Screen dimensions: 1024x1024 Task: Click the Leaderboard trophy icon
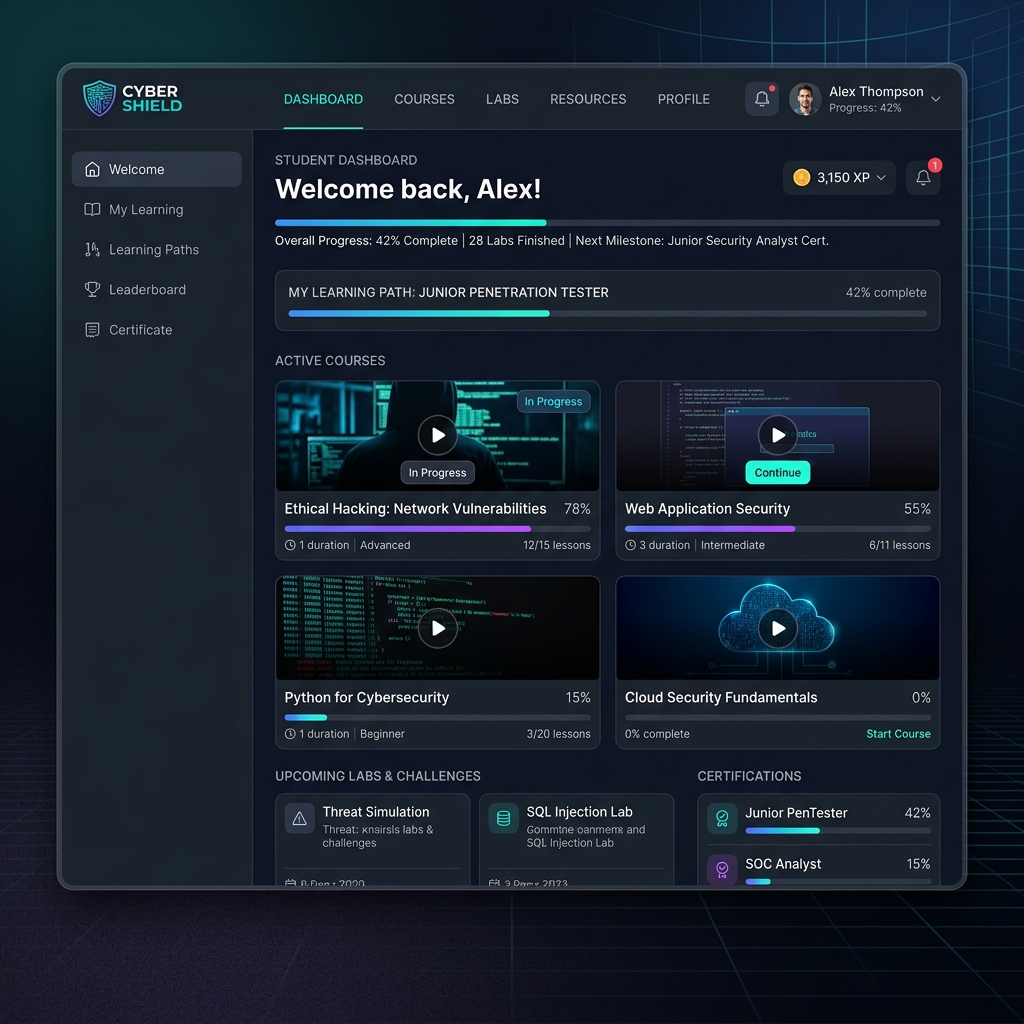92,290
